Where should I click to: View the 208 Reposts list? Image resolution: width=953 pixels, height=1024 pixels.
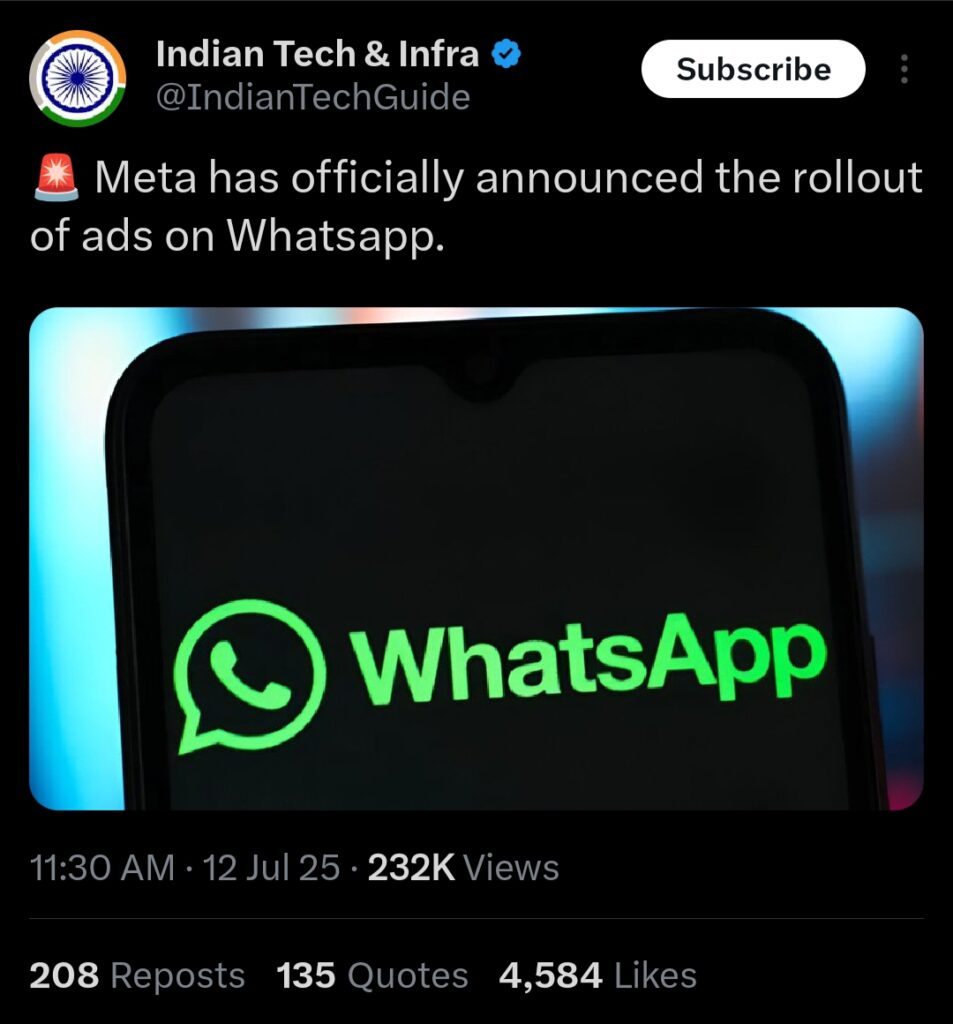[x=137, y=976]
